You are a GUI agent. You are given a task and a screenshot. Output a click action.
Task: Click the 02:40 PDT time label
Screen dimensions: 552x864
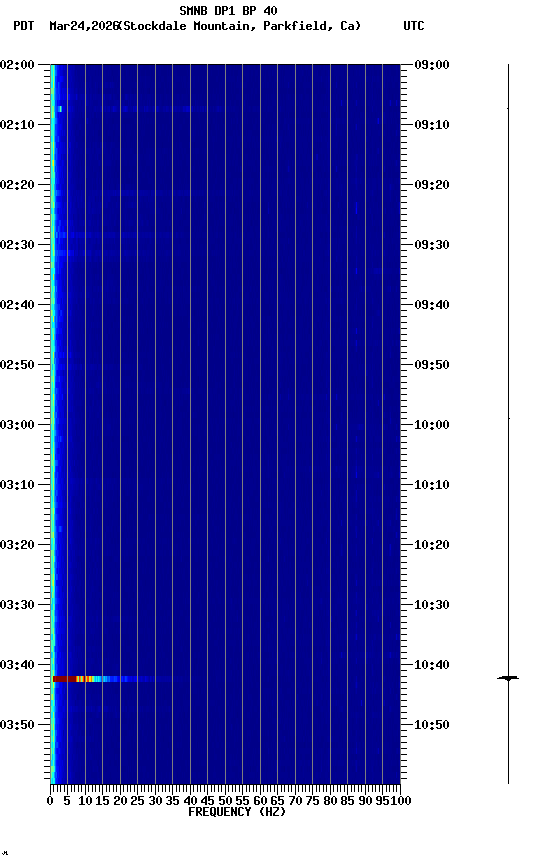[17, 305]
